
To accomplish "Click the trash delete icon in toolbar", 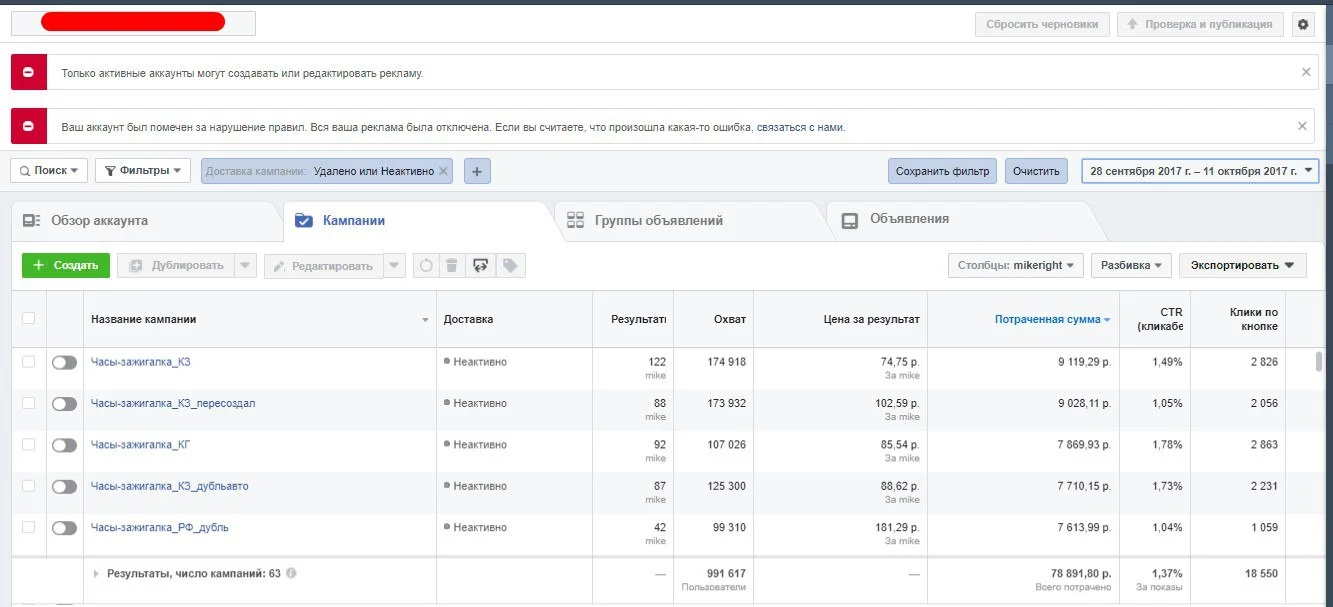I will pyautogui.click(x=452, y=265).
